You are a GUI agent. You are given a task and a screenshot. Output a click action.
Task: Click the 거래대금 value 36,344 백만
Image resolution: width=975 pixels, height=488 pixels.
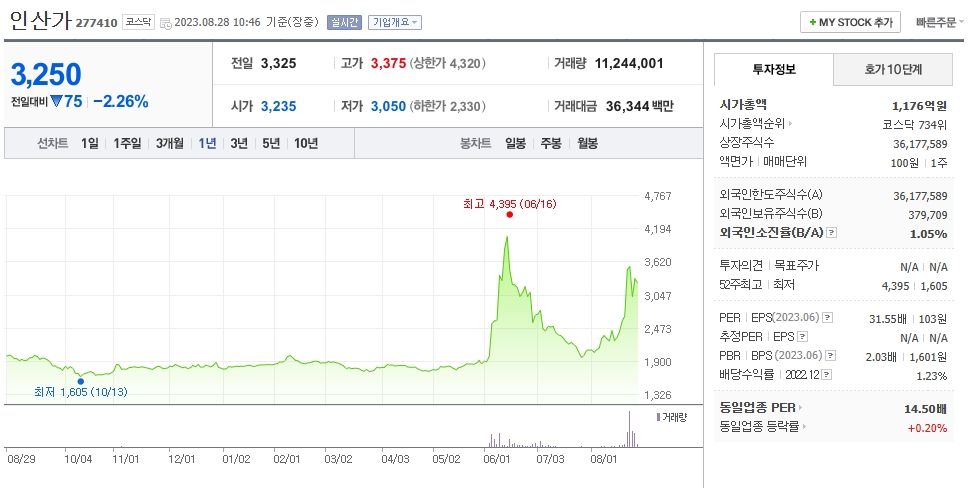coord(640,106)
